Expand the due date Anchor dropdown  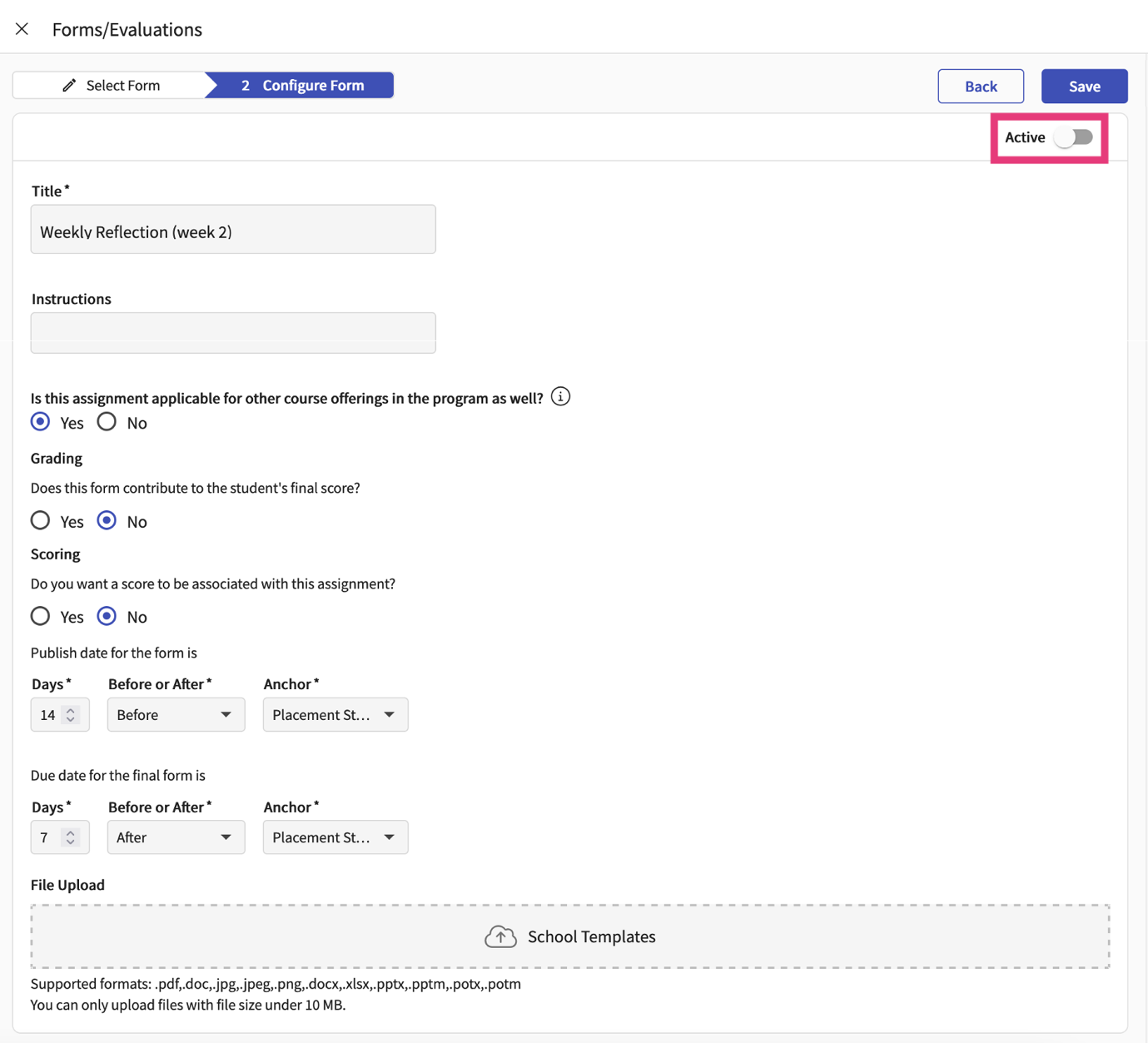(335, 837)
